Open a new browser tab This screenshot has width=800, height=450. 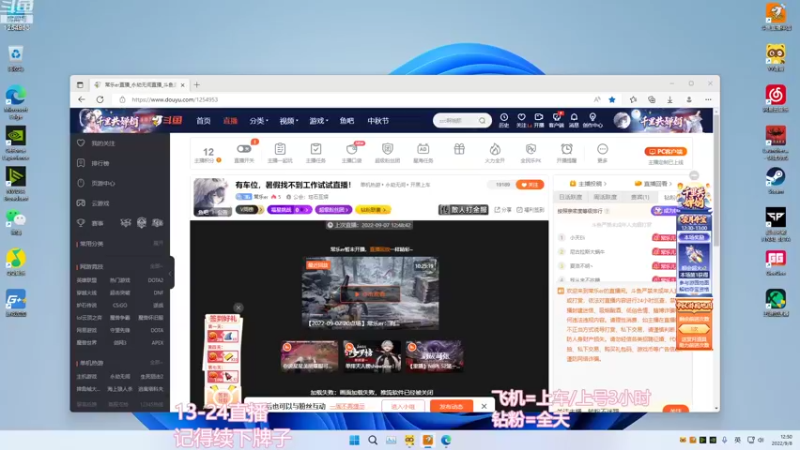197,85
